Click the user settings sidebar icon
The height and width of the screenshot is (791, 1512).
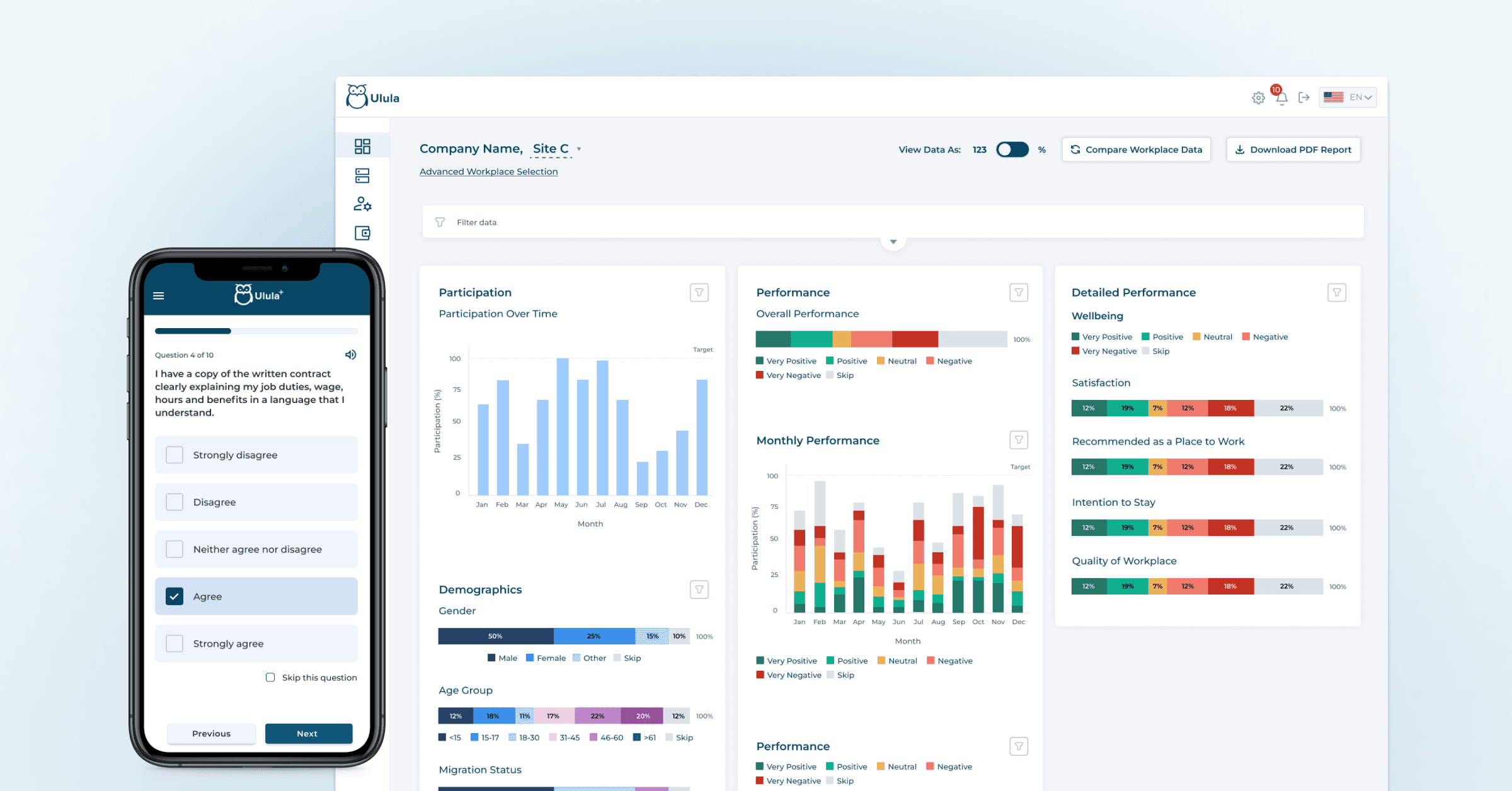362,204
